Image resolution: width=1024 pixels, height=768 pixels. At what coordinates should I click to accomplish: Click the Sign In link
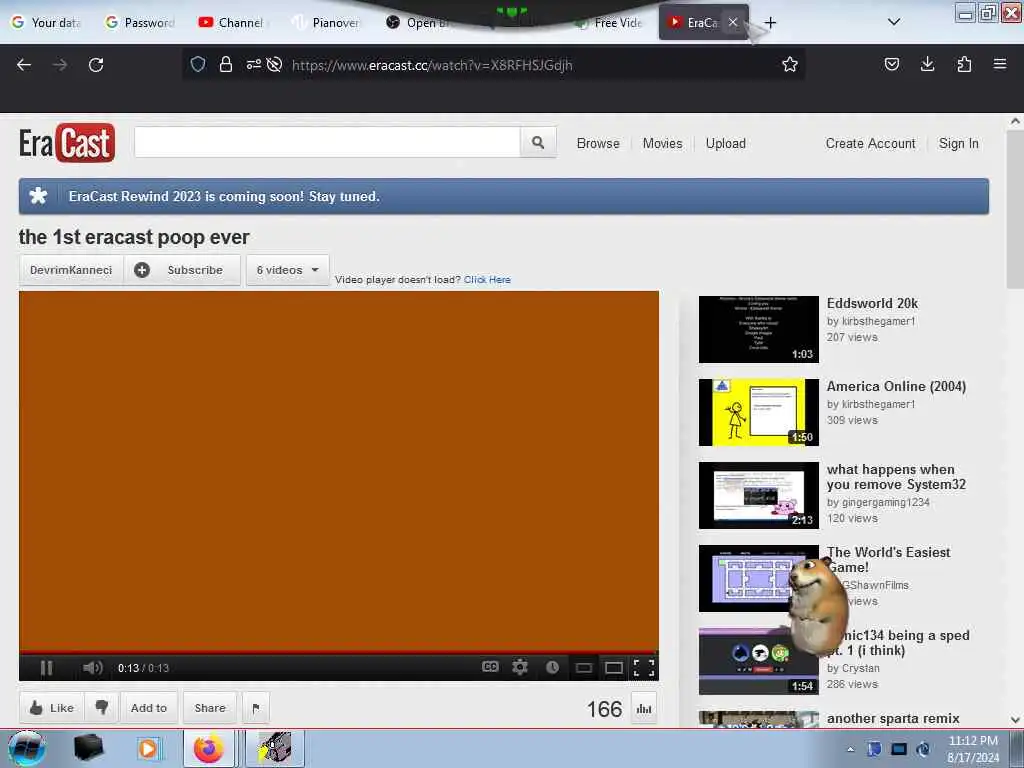959,144
